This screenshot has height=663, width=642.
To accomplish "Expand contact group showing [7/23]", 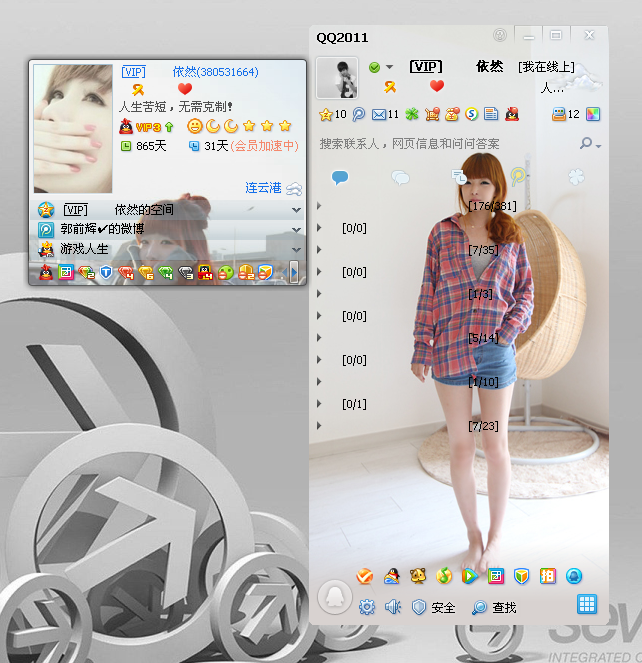I will pos(319,426).
